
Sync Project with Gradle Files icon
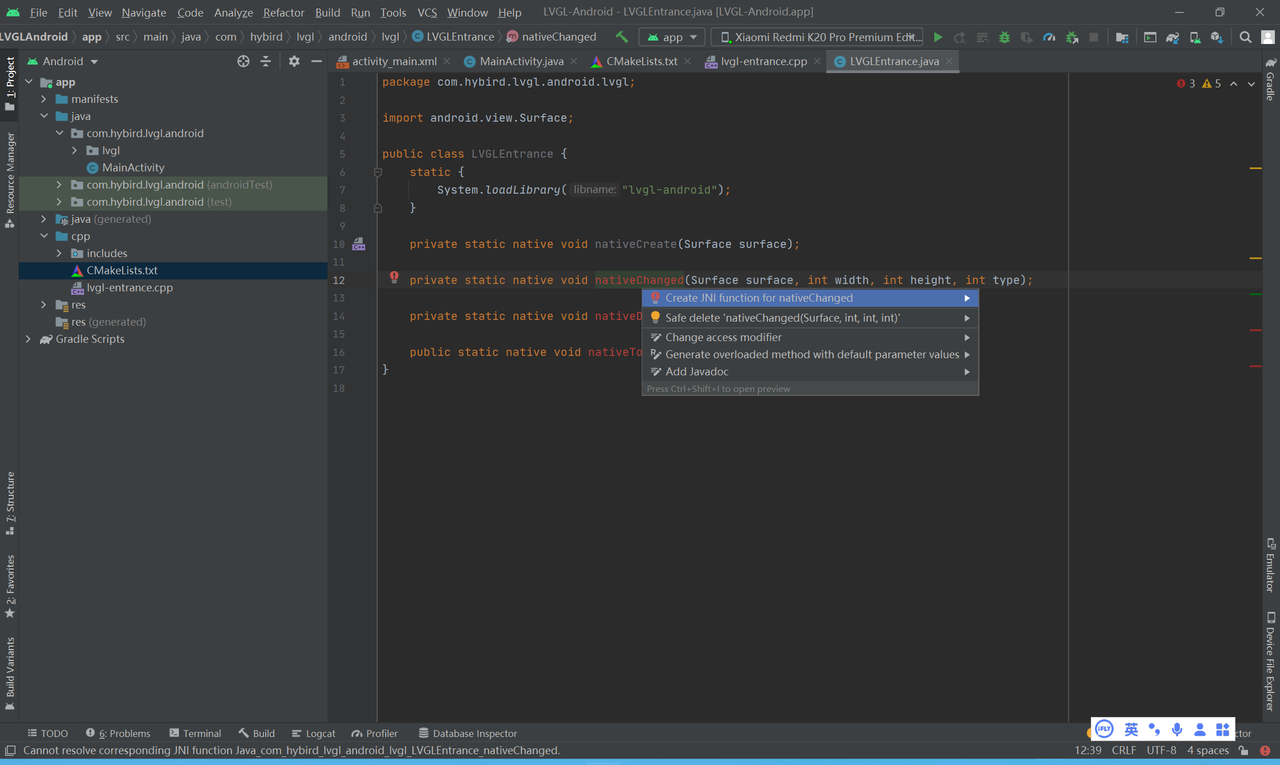(1172, 37)
